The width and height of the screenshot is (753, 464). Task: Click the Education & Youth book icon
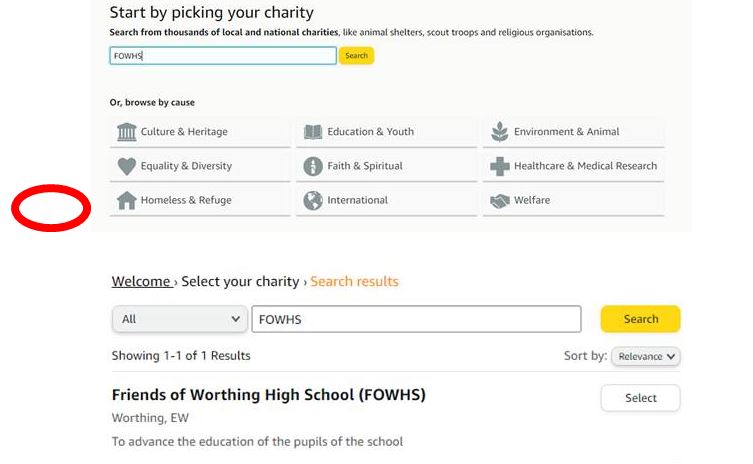pos(313,132)
